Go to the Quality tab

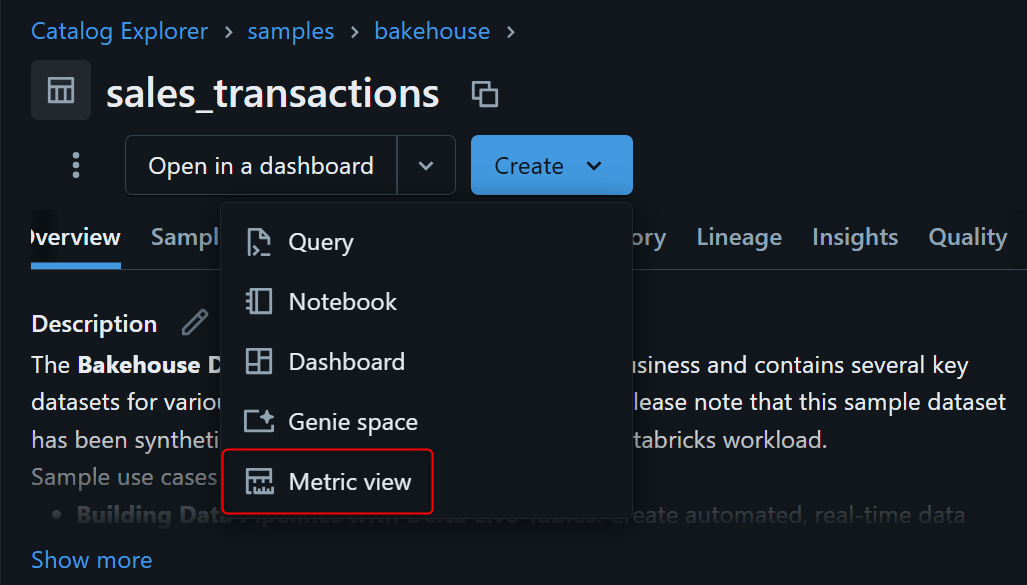967,237
